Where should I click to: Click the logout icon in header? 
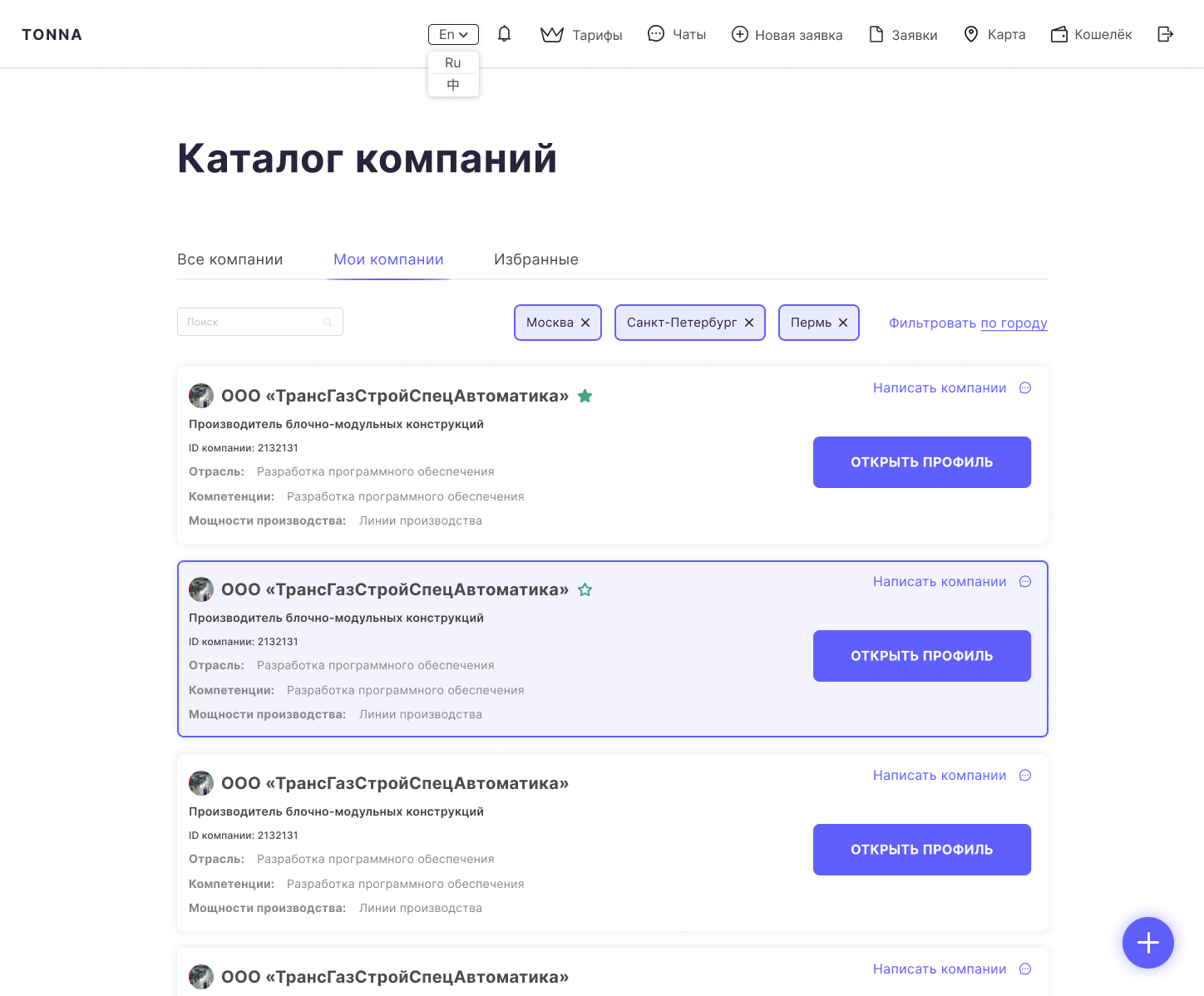1165,34
